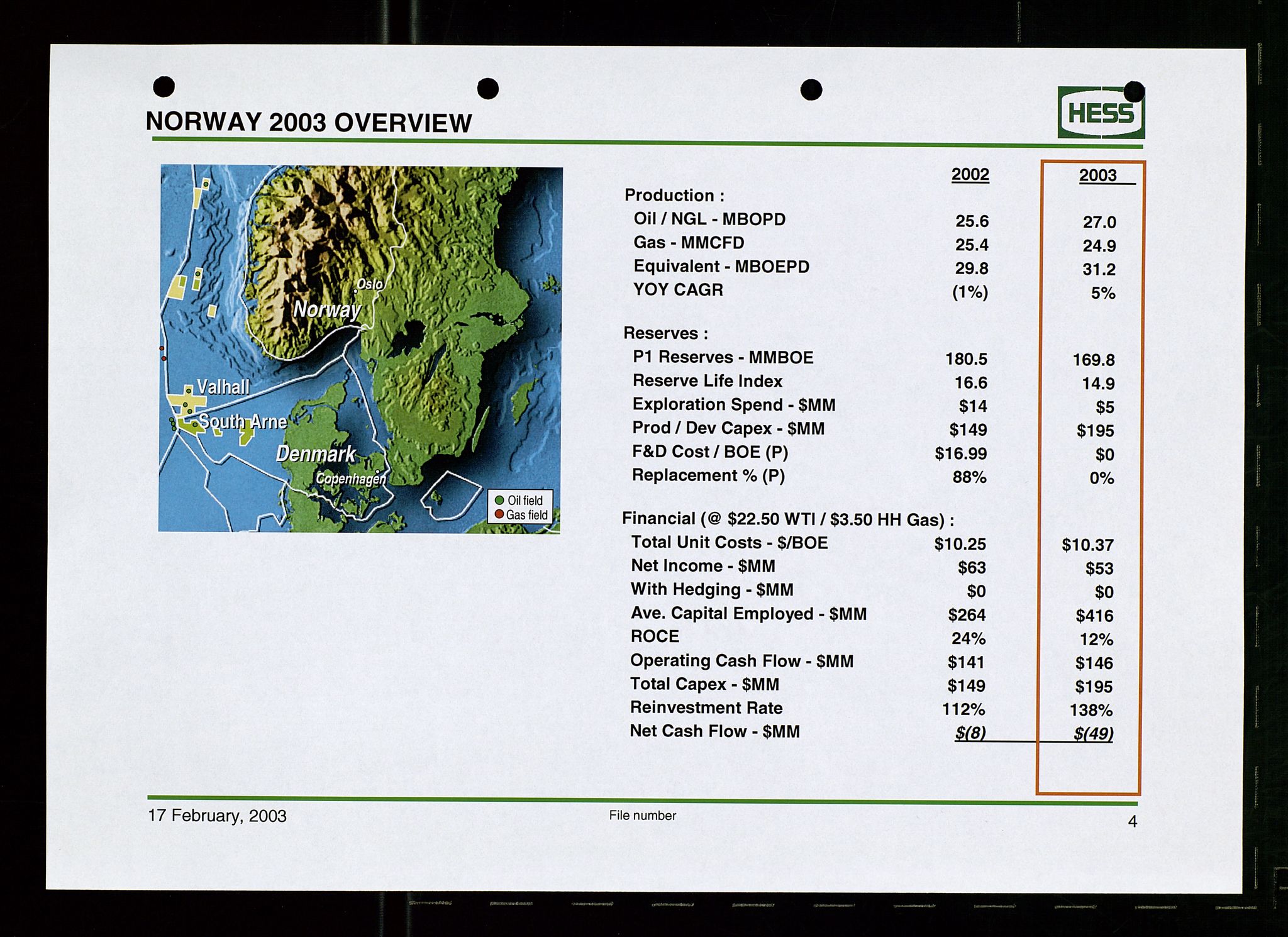Image resolution: width=1288 pixels, height=937 pixels.
Task: Click the 31.2 equivalent 2003 value
Action: [x=1099, y=270]
